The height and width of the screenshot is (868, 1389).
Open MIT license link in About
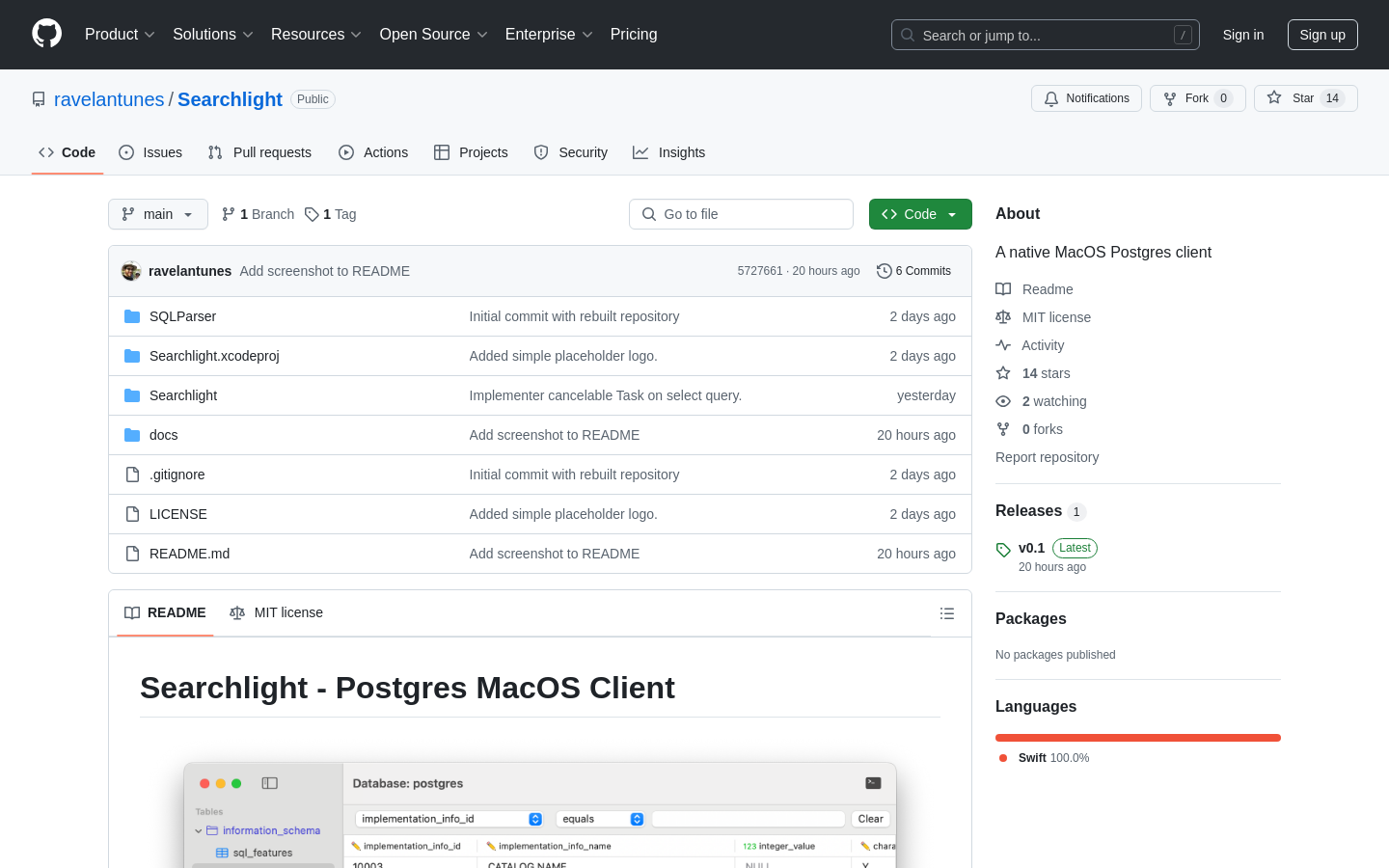point(1043,317)
